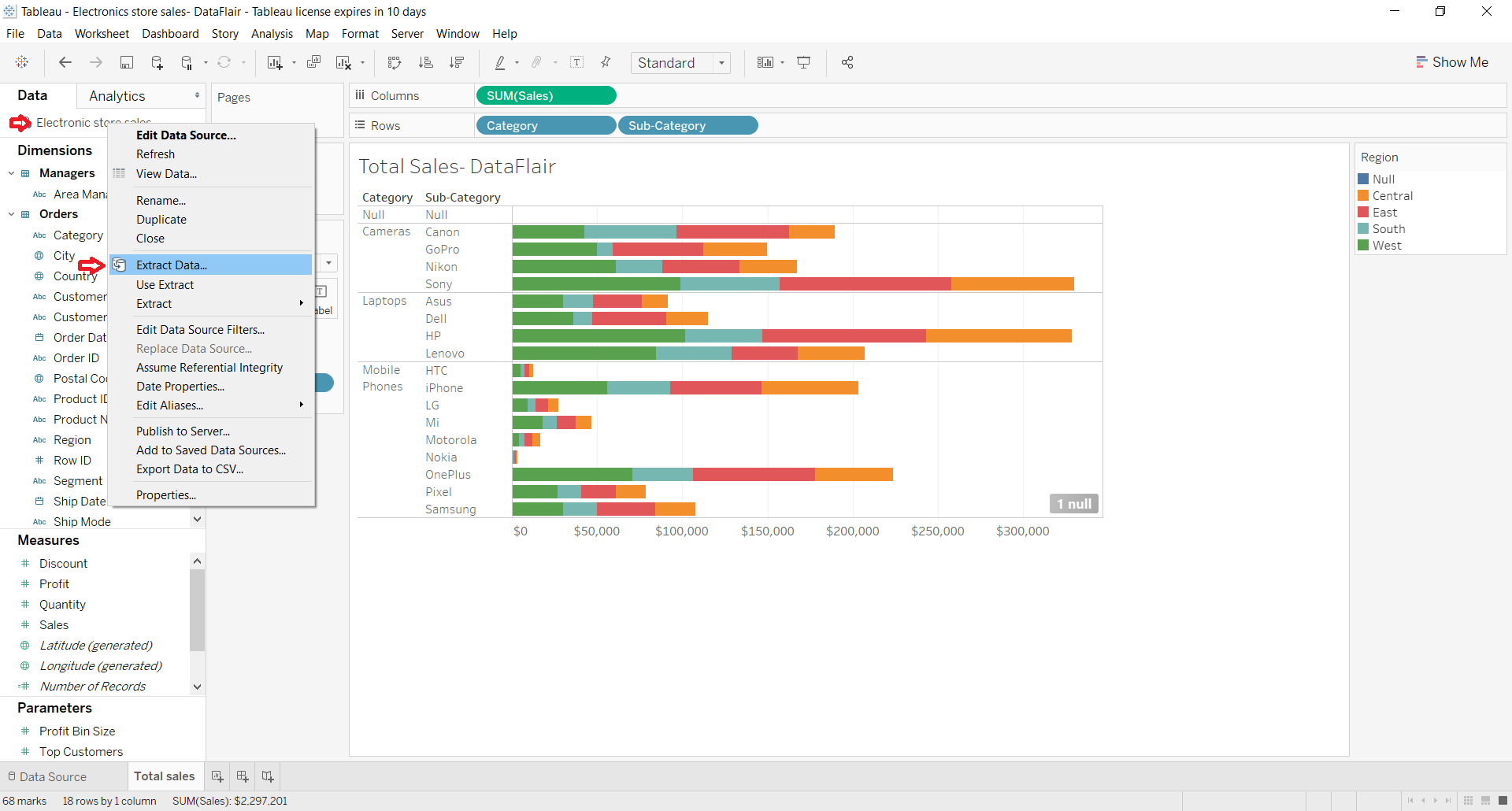Create a new worksheet toolbar icon
The height and width of the screenshot is (811, 1512).
point(274,62)
